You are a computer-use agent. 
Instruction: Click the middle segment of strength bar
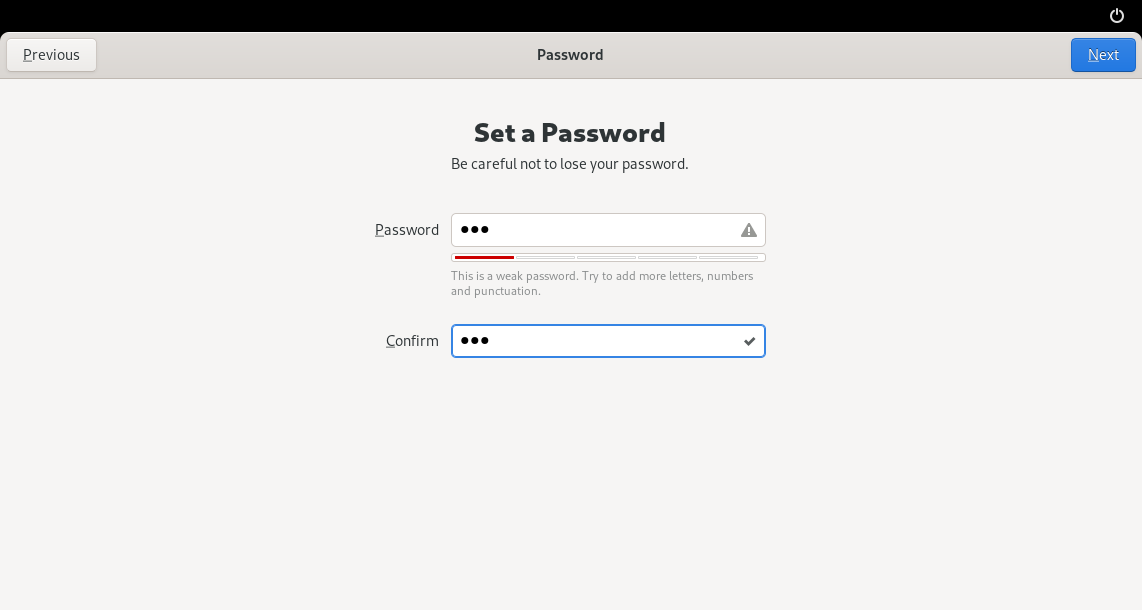pyautogui.click(x=606, y=258)
